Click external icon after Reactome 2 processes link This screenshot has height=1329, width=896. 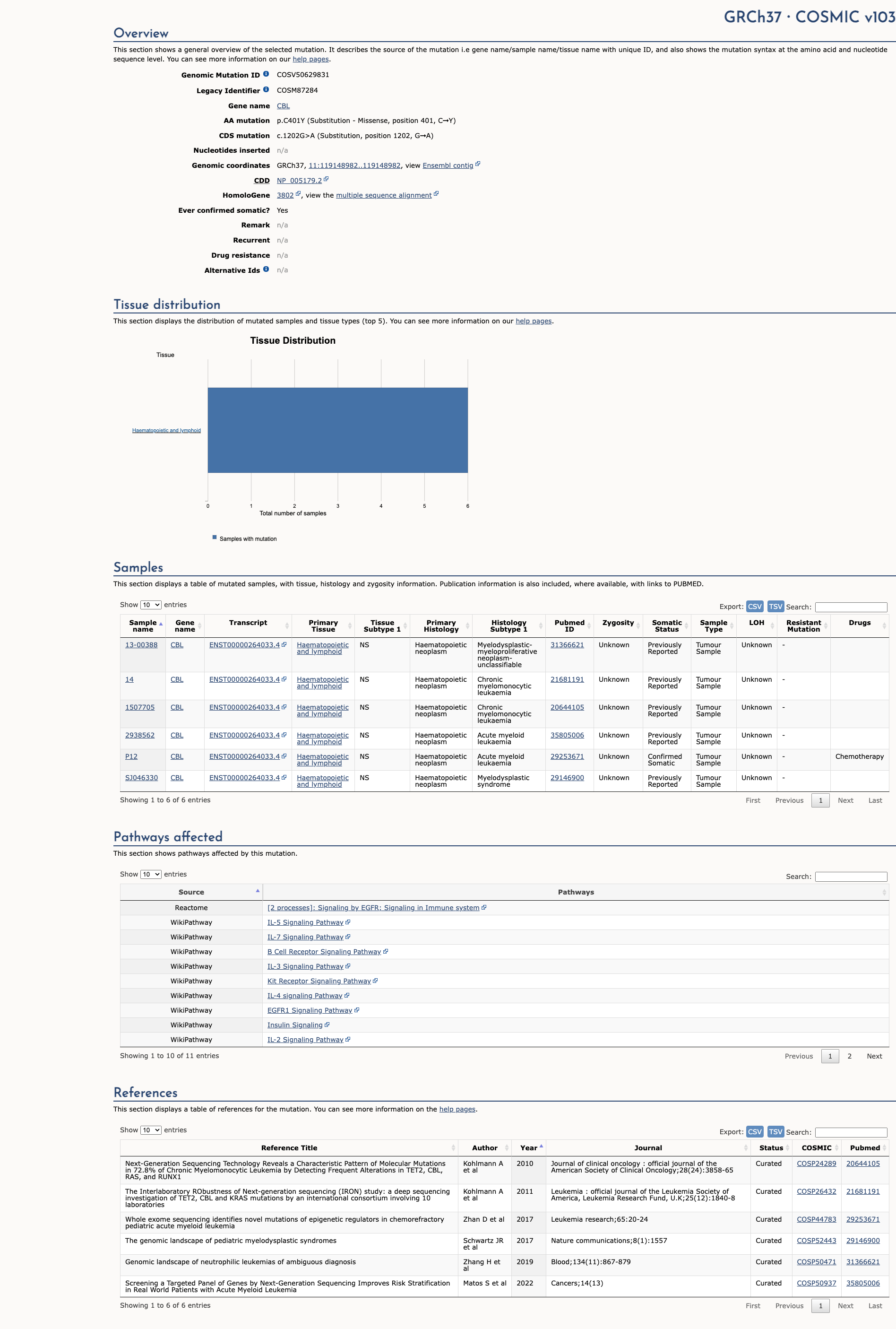point(484,907)
